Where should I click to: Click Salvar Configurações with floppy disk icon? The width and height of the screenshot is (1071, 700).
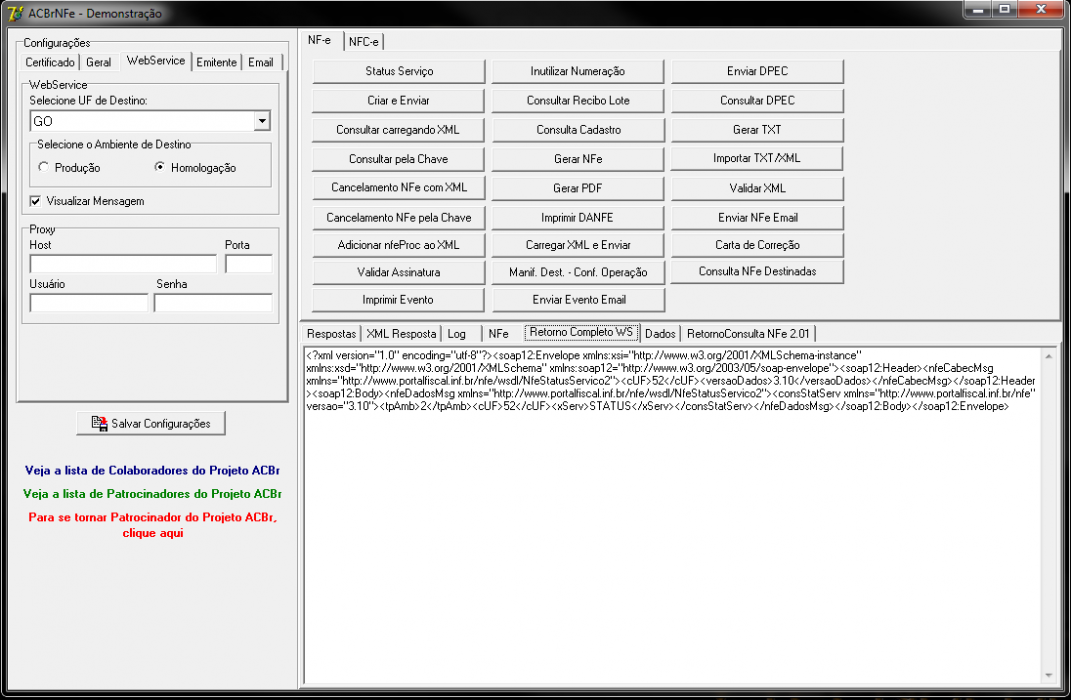pos(151,423)
